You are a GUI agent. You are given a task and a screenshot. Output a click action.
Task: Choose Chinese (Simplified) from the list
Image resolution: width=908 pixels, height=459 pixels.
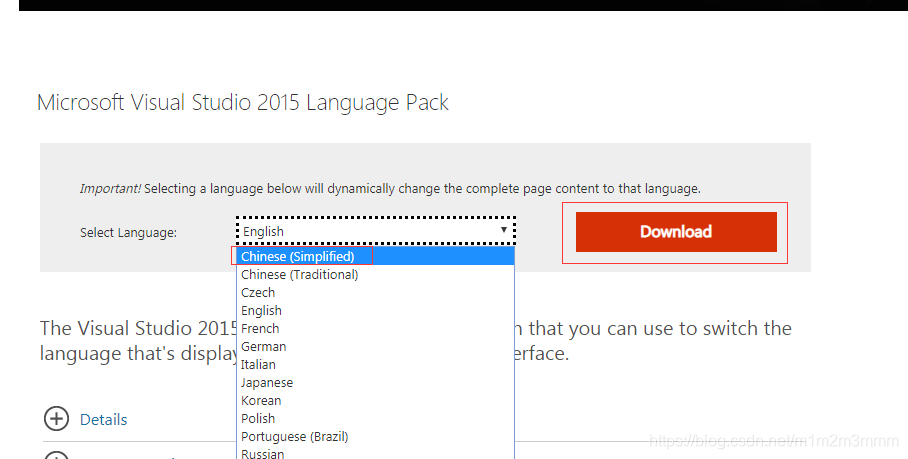click(375, 256)
